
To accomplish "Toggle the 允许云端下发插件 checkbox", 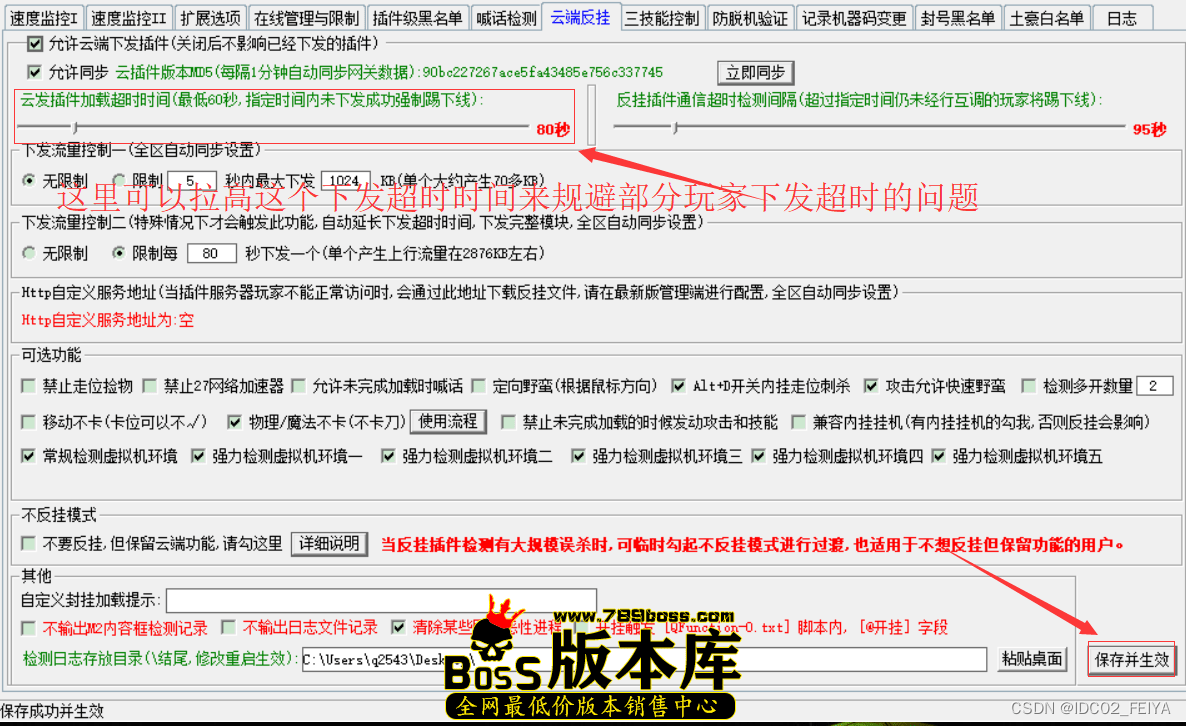I will pyautogui.click(x=36, y=44).
